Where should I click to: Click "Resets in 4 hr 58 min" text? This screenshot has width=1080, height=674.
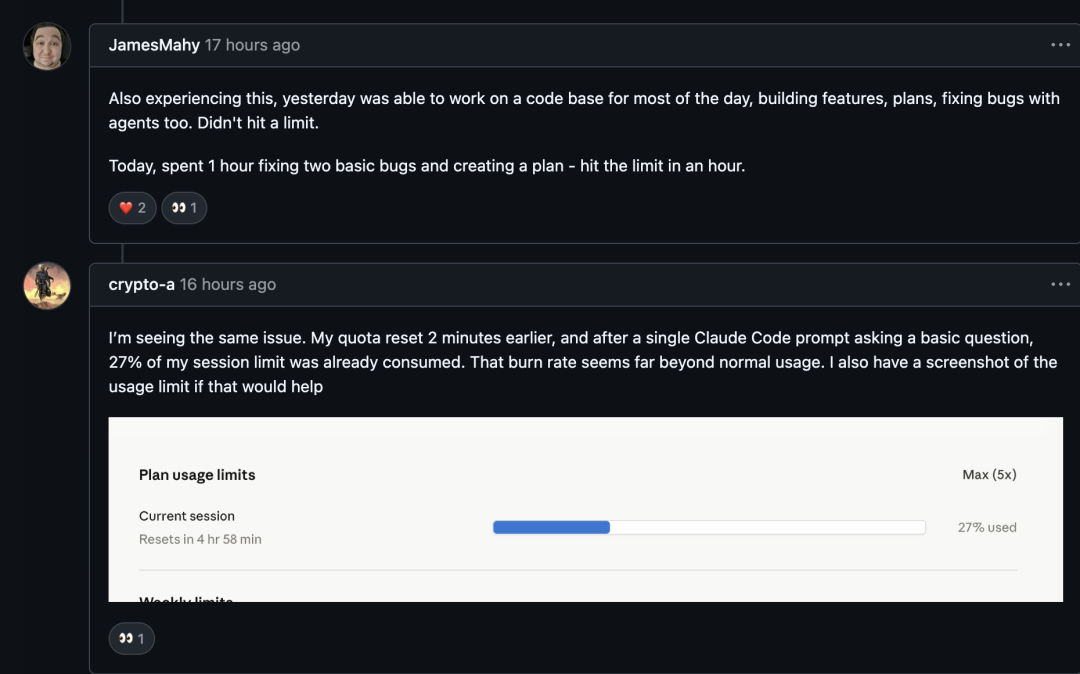pyautogui.click(x=200, y=539)
